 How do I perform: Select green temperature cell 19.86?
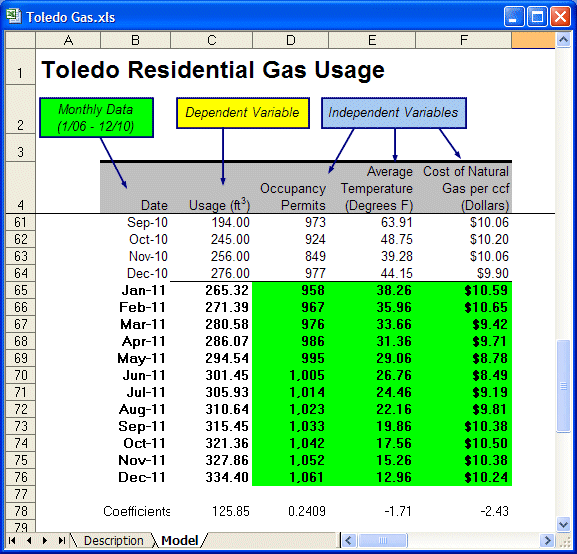tap(372, 426)
